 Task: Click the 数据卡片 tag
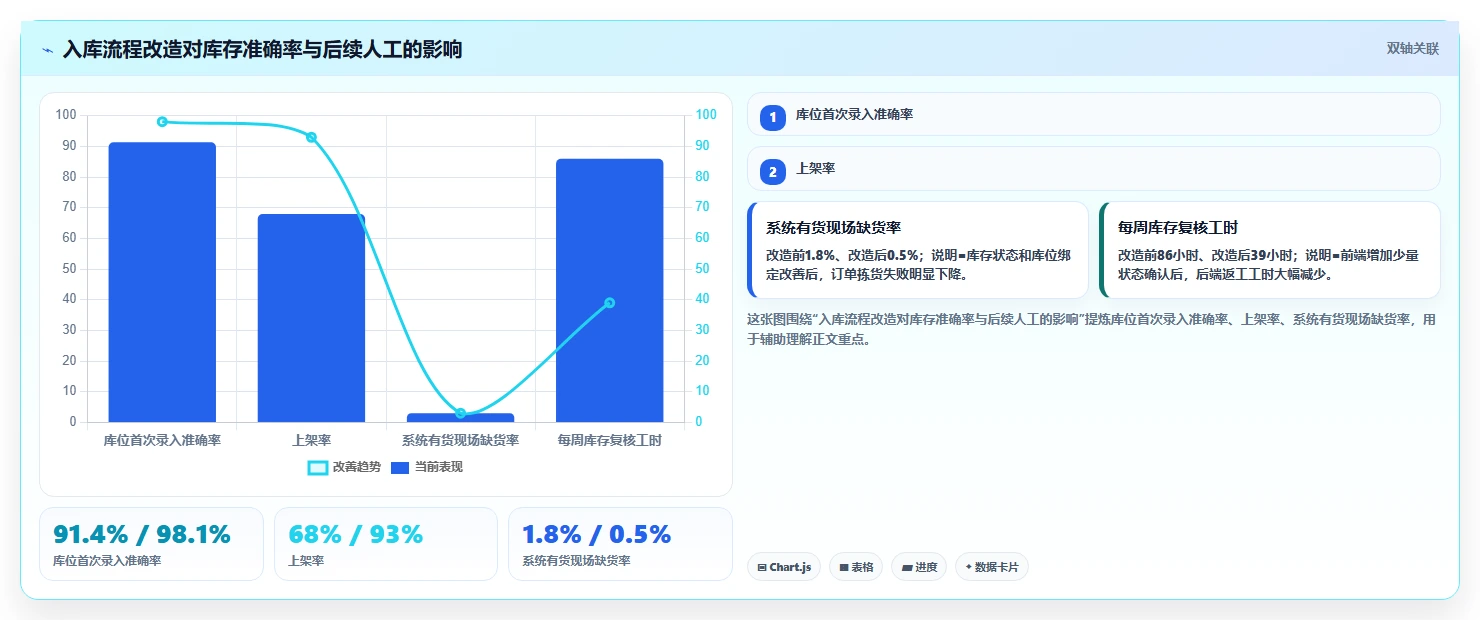click(992, 567)
